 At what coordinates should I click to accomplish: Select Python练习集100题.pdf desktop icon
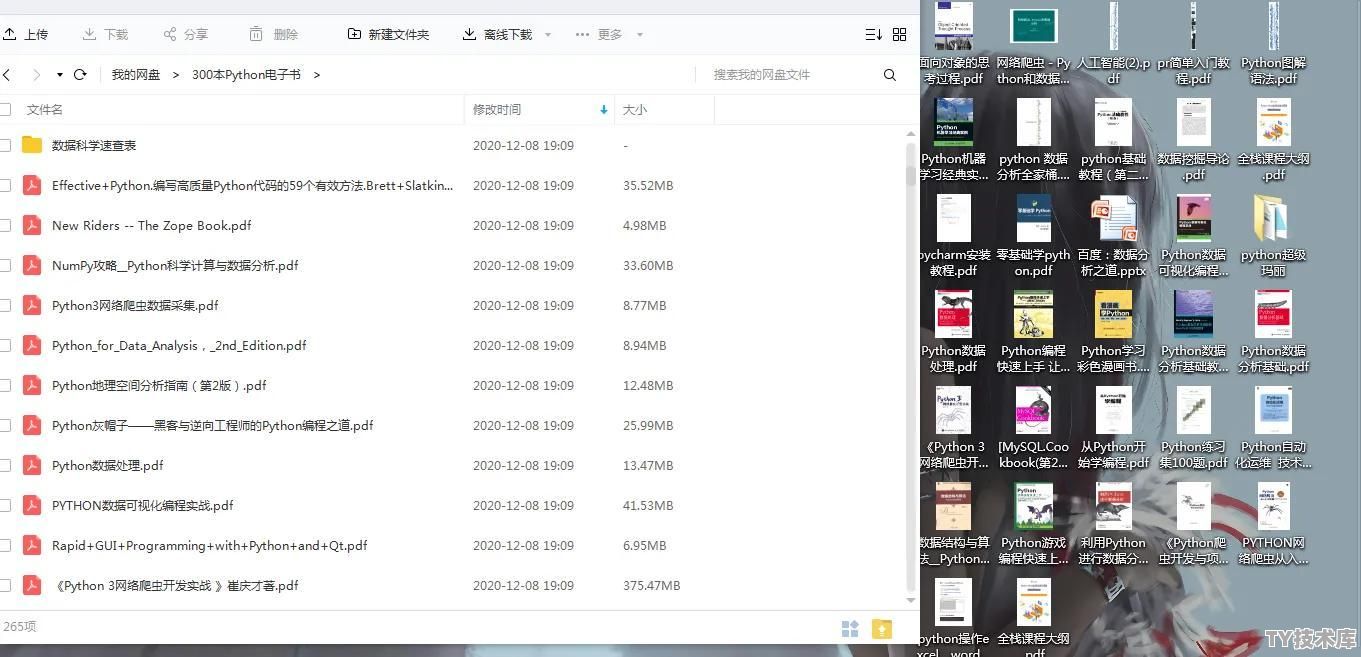(x=1193, y=427)
